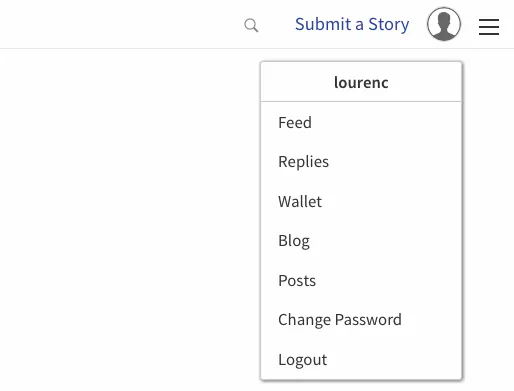The width and height of the screenshot is (514, 391).
Task: Click the magnifying glass search icon
Action: click(x=251, y=25)
